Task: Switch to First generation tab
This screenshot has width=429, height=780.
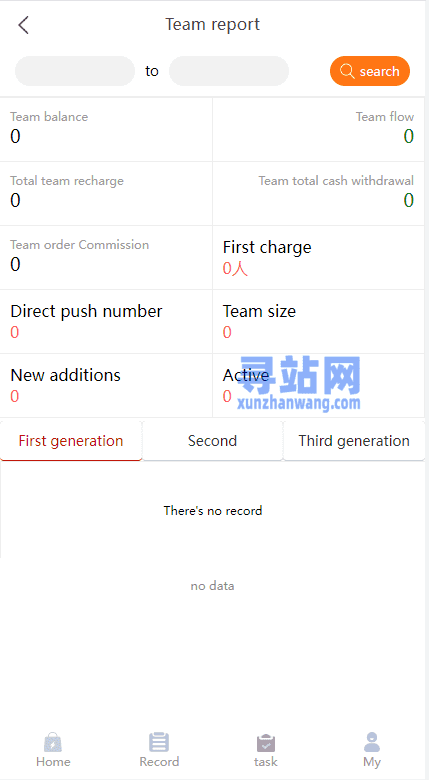Action: coord(71,441)
